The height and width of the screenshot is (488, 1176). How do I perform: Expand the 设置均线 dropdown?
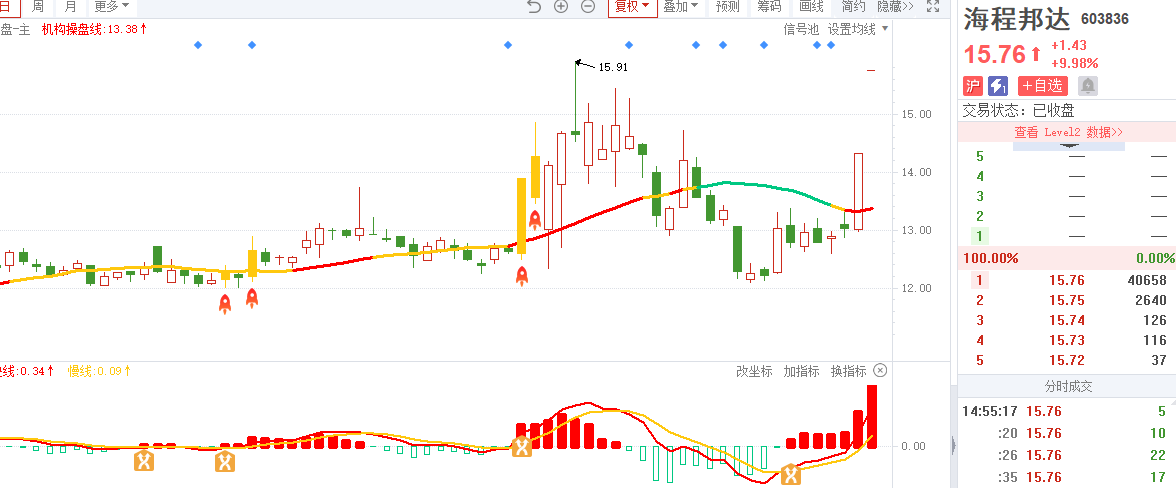pyautogui.click(x=858, y=29)
